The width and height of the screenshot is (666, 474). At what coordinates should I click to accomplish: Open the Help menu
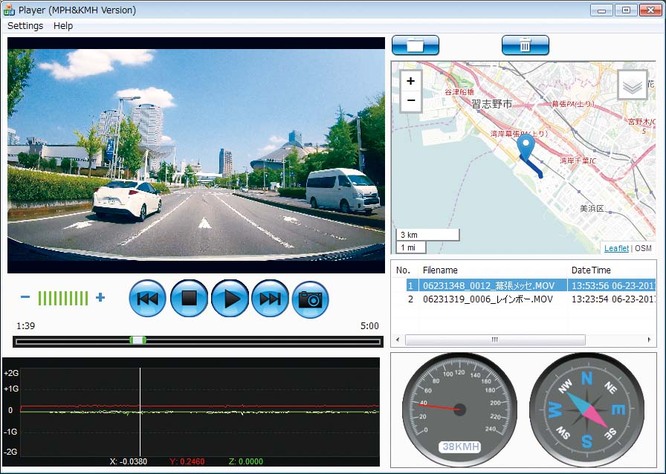tap(63, 25)
